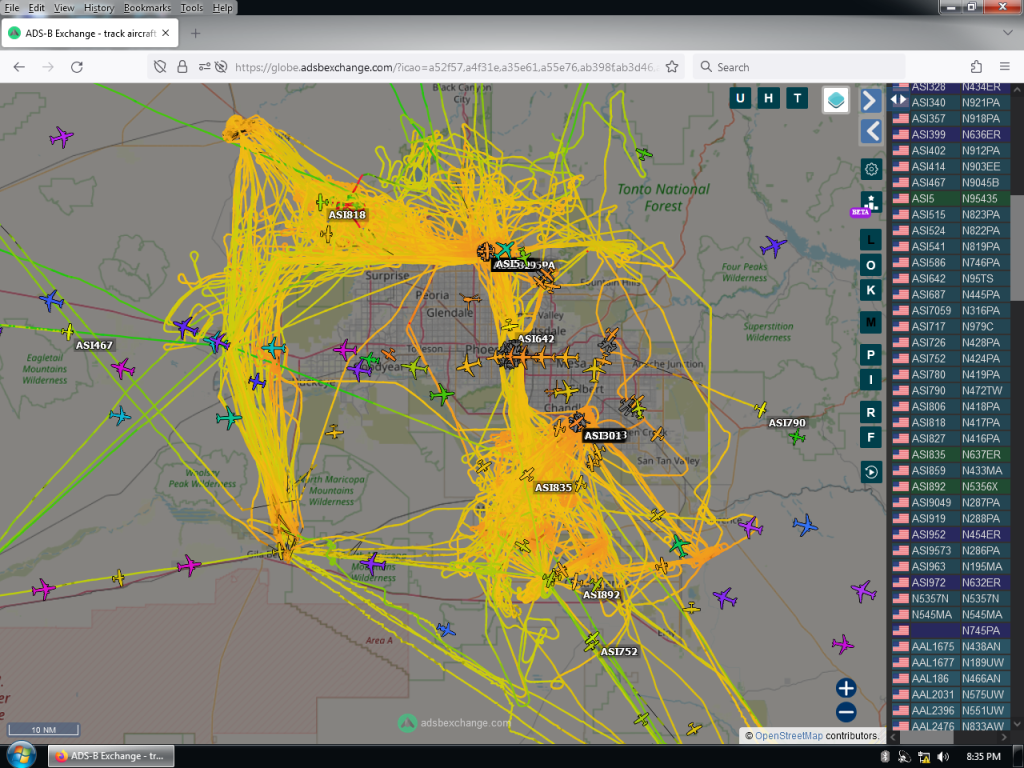Toggle the L labels button

pos(871,240)
